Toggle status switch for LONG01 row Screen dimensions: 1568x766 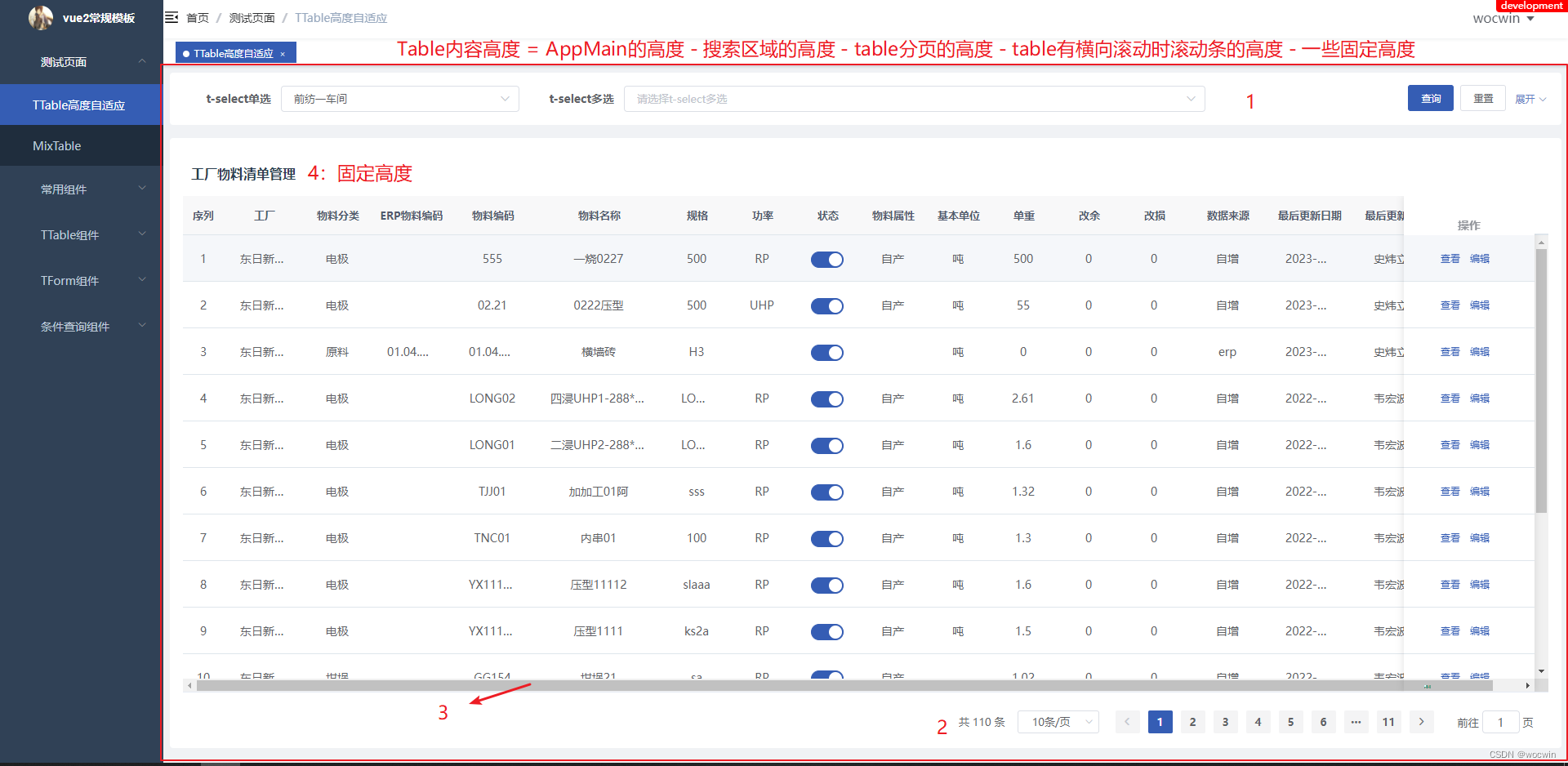tap(827, 446)
